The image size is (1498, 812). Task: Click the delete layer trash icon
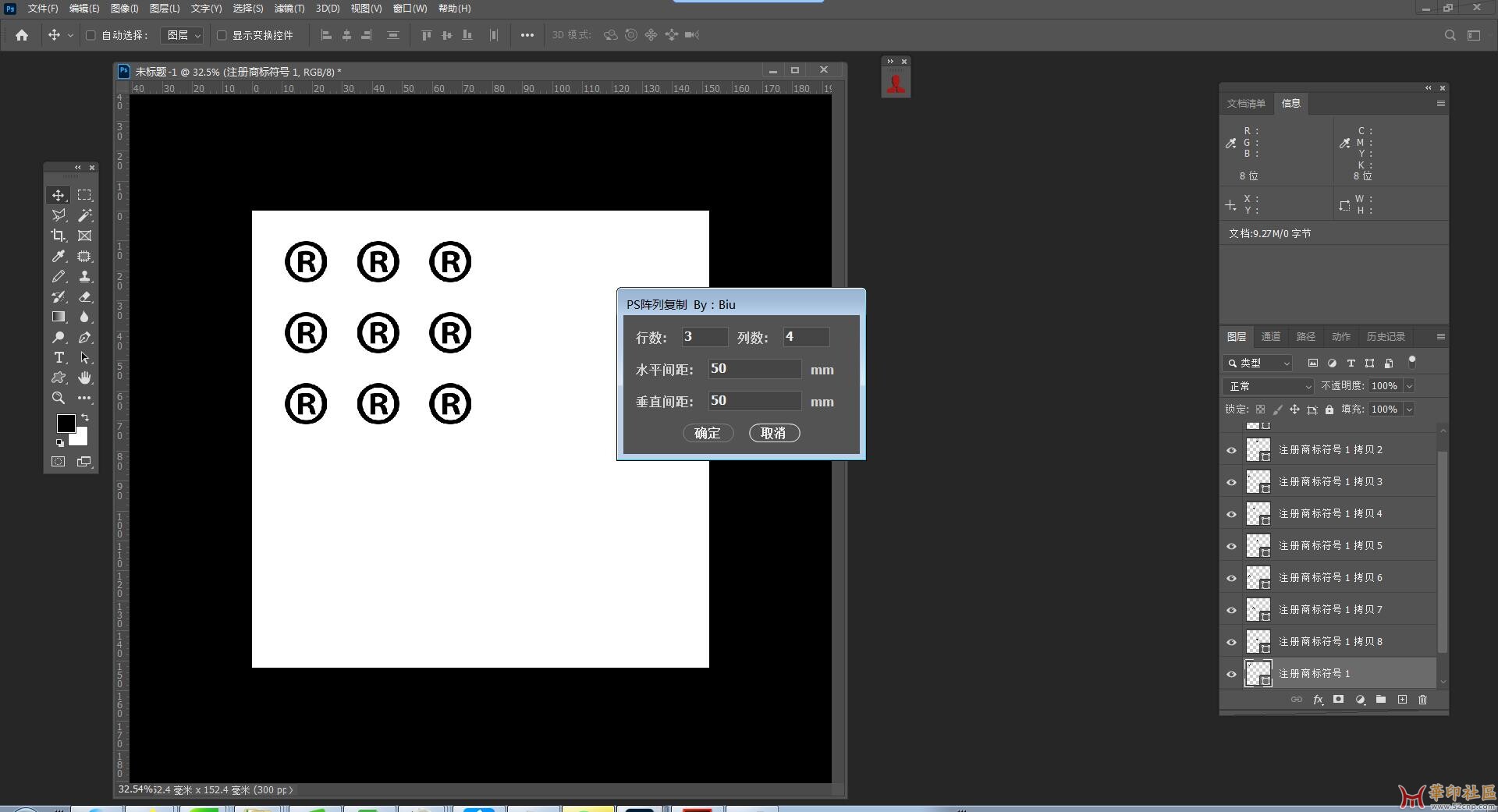(1422, 700)
